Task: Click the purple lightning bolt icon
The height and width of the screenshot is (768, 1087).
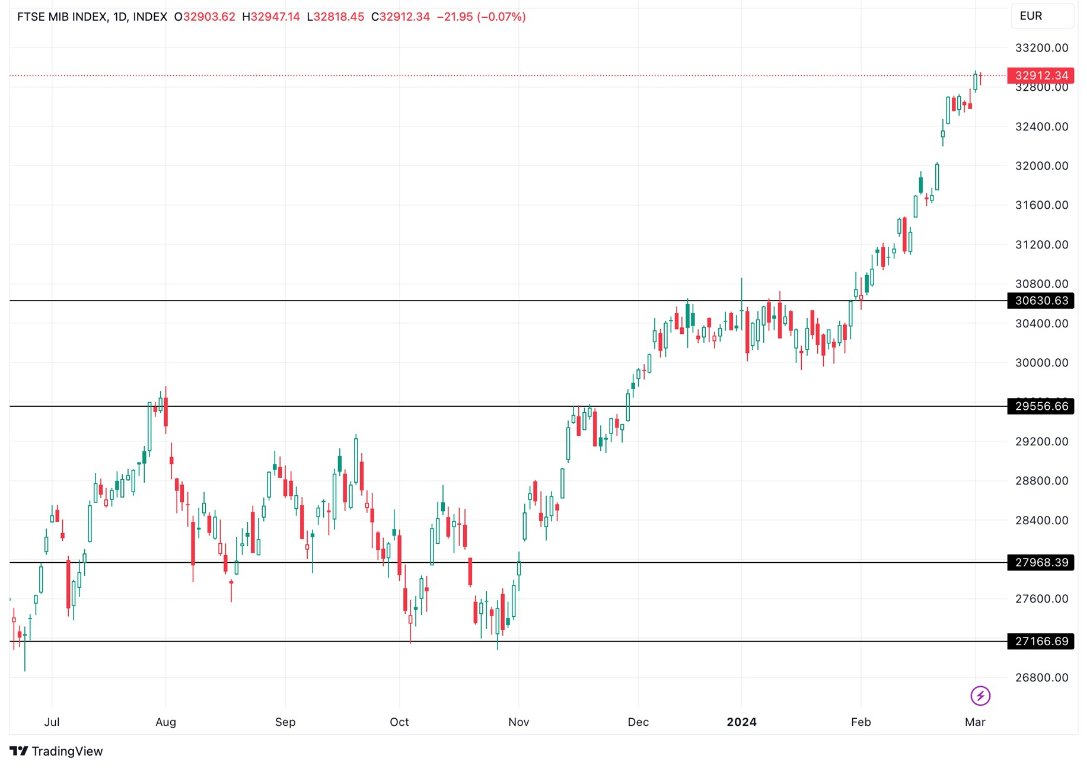Action: point(980,695)
